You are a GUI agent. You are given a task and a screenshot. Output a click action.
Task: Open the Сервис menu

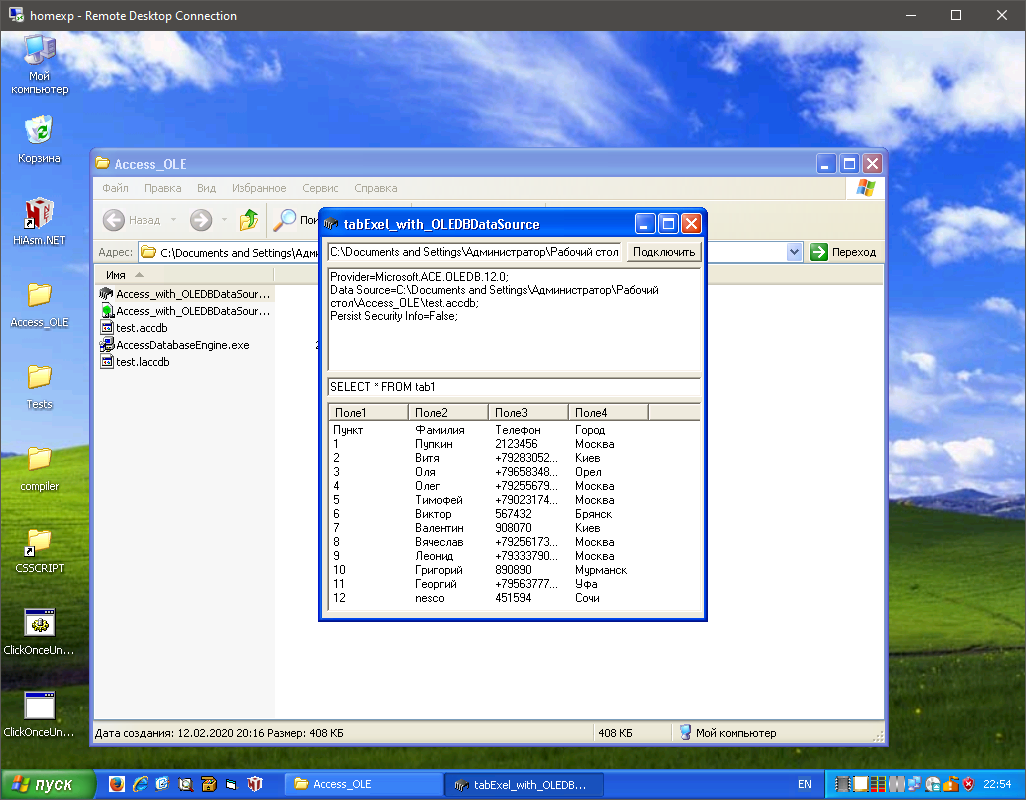pos(320,188)
